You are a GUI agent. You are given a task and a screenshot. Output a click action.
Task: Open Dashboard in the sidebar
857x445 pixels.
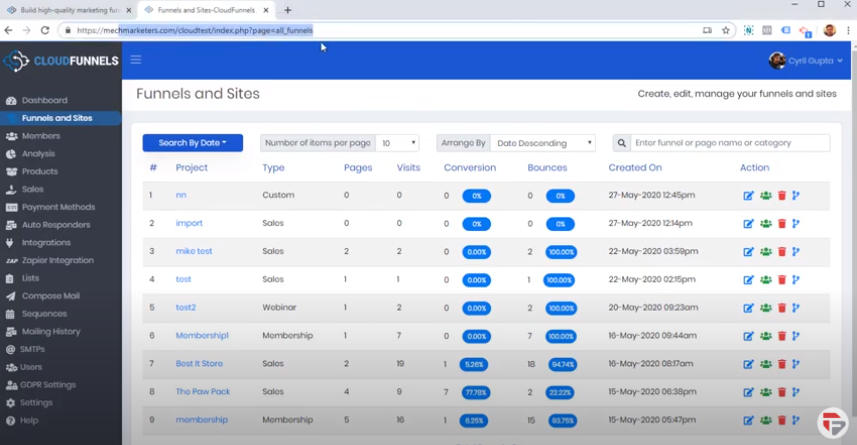(44, 100)
